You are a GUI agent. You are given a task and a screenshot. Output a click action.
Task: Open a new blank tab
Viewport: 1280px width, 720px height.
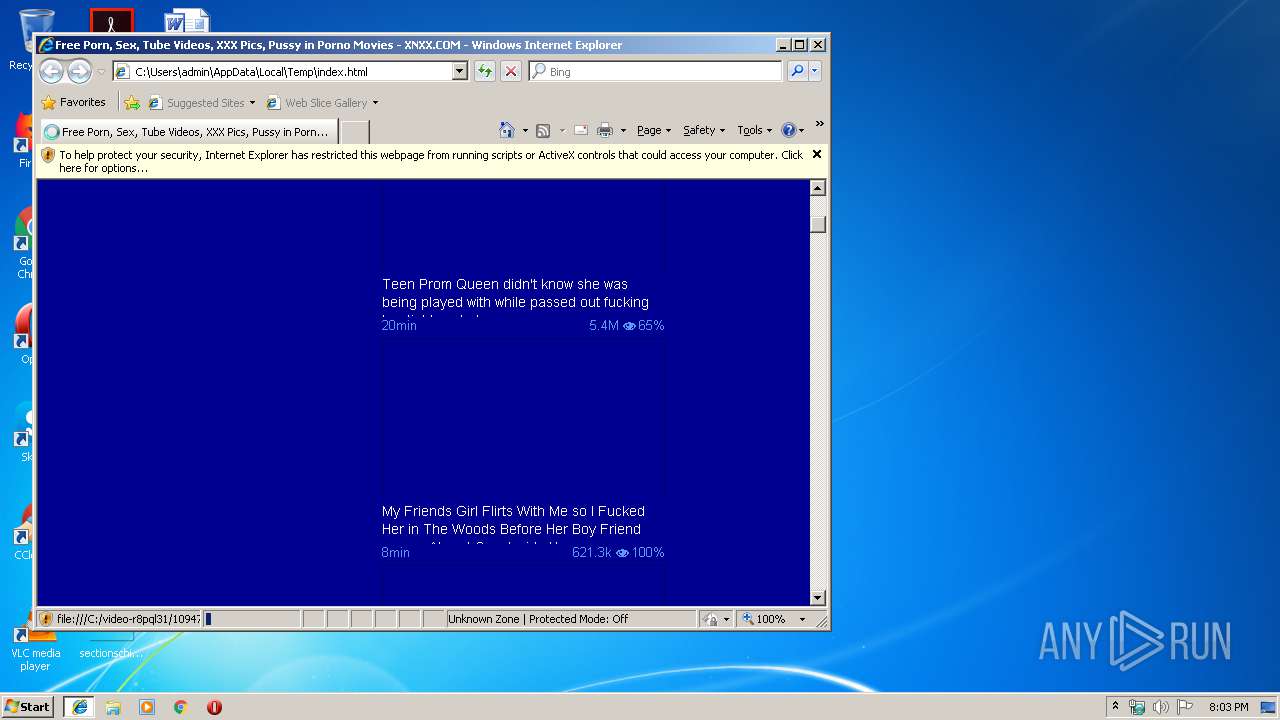[x=355, y=131]
